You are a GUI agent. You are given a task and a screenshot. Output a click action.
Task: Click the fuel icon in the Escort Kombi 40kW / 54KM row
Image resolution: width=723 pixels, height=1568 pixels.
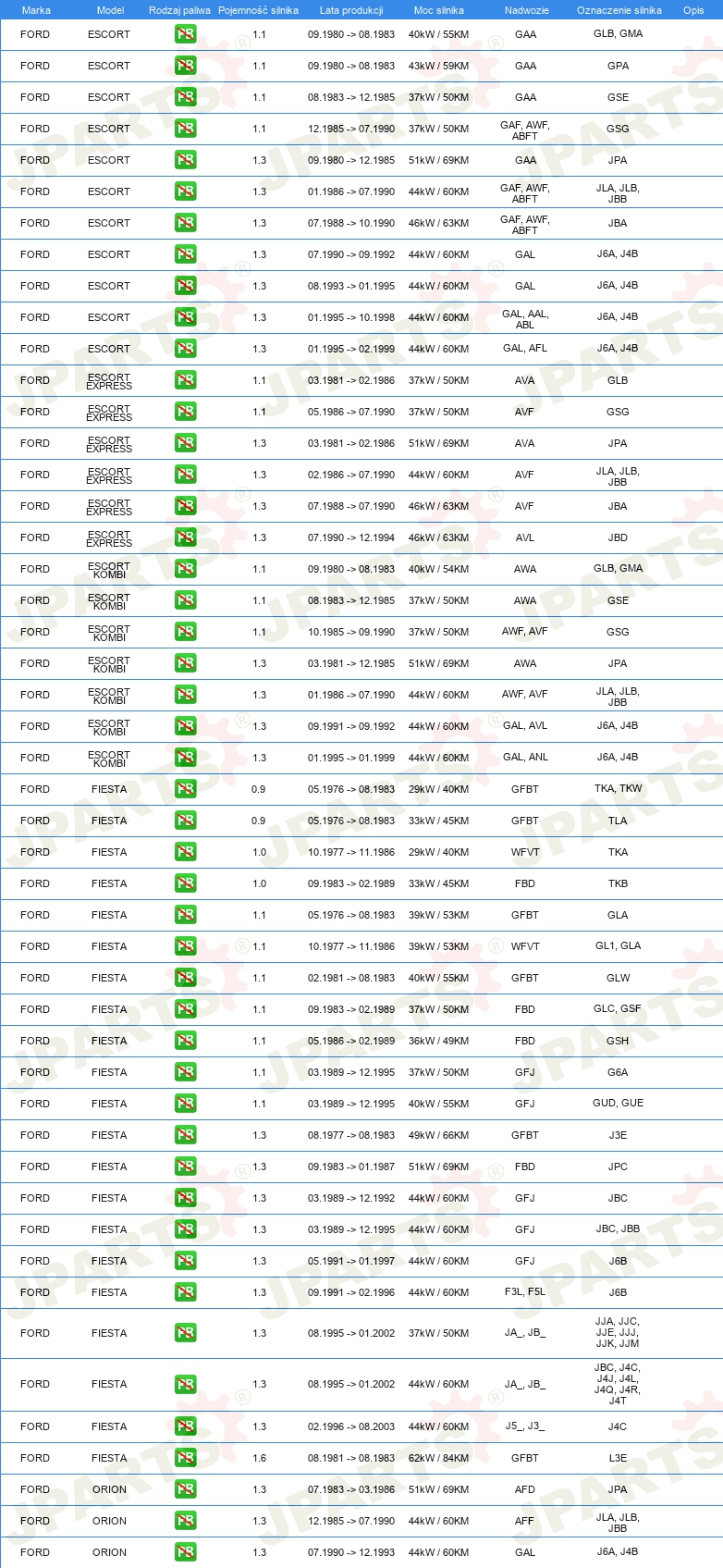click(185, 569)
